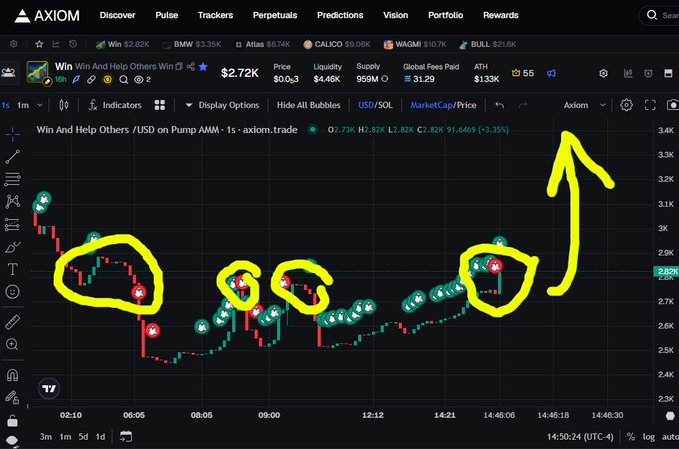
Task: Open the candle chart style selector
Action: click(64, 105)
